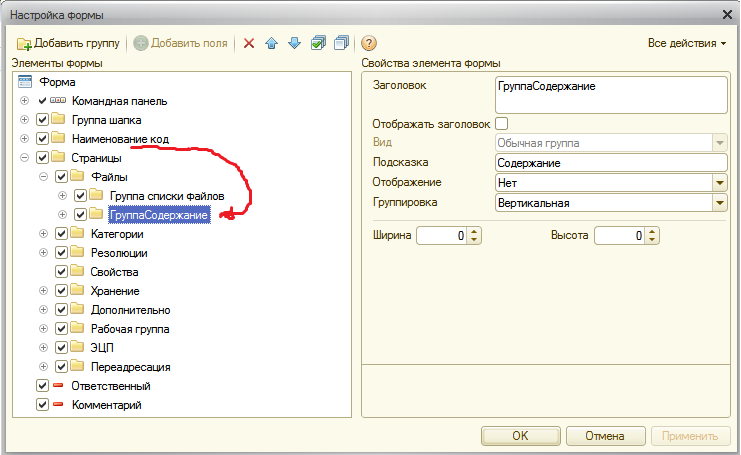Screen dimensions: 741x455
Task: Click the folder icon of Хранение
Action: tap(77, 290)
